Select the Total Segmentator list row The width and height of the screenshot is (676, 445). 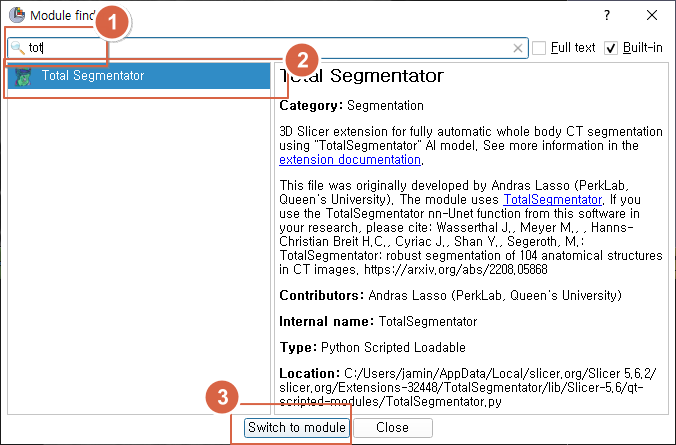click(x=139, y=76)
